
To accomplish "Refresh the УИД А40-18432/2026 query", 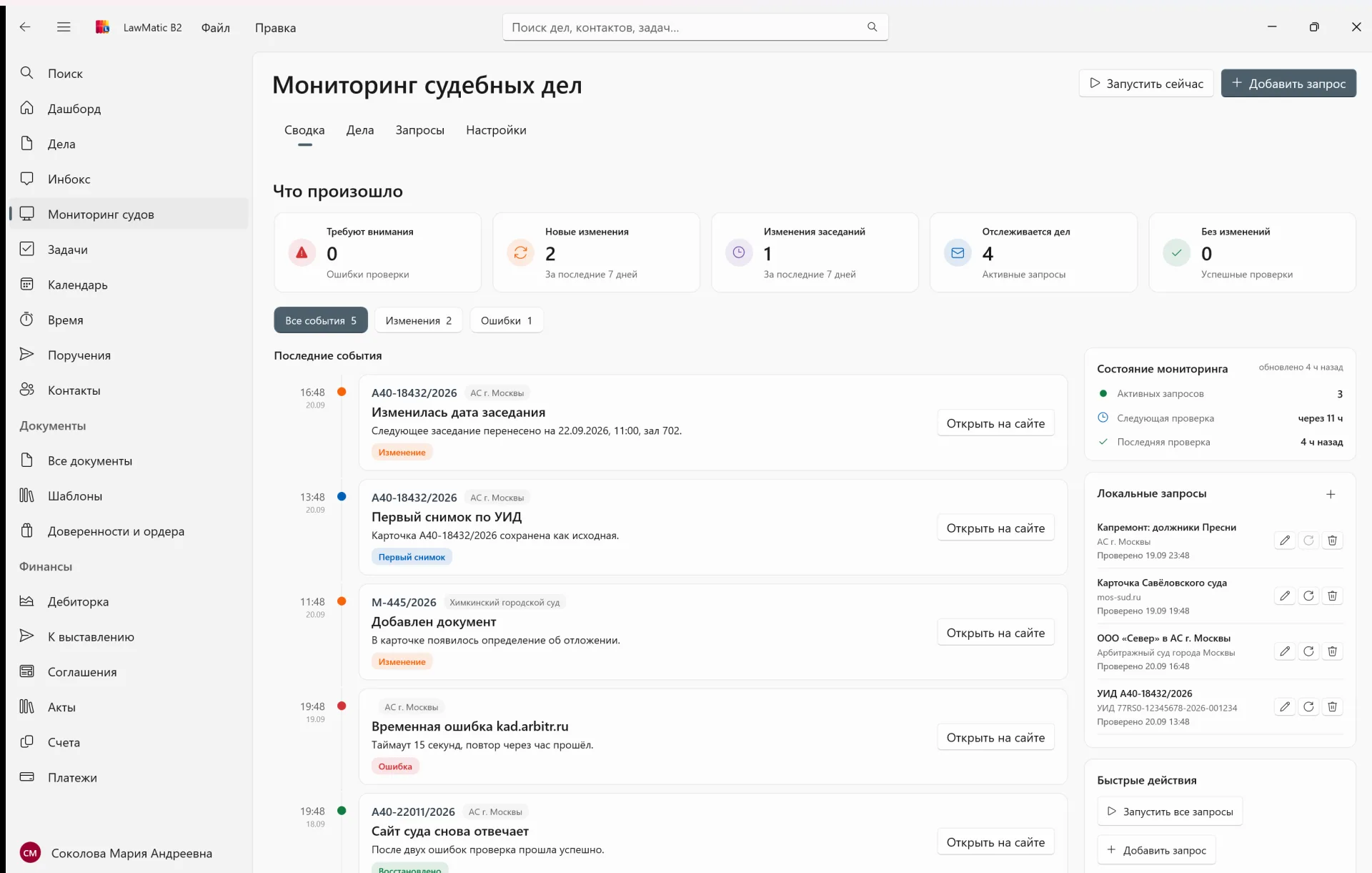I will (x=1308, y=707).
